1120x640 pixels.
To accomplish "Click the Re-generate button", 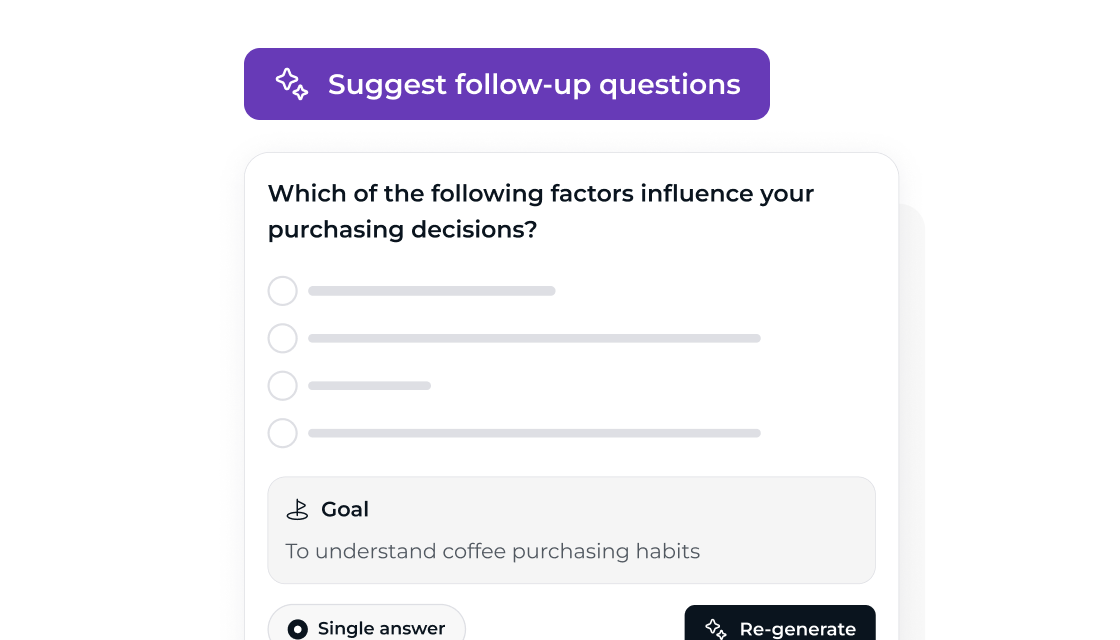I will (x=780, y=624).
